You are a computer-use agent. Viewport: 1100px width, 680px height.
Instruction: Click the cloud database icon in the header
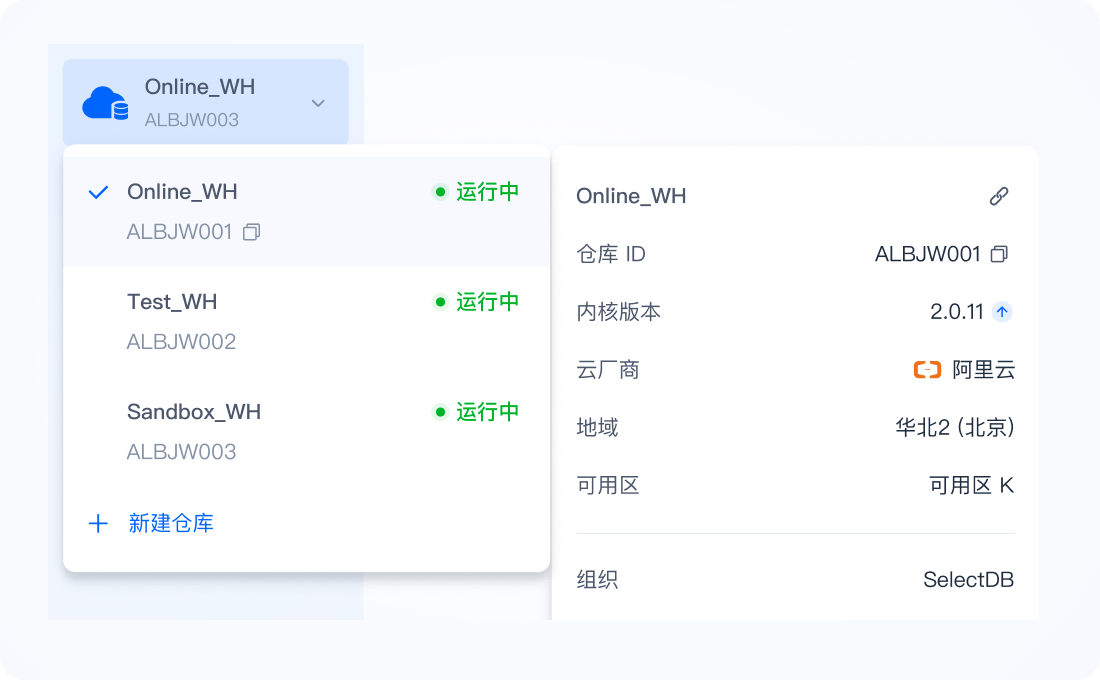pyautogui.click(x=103, y=101)
